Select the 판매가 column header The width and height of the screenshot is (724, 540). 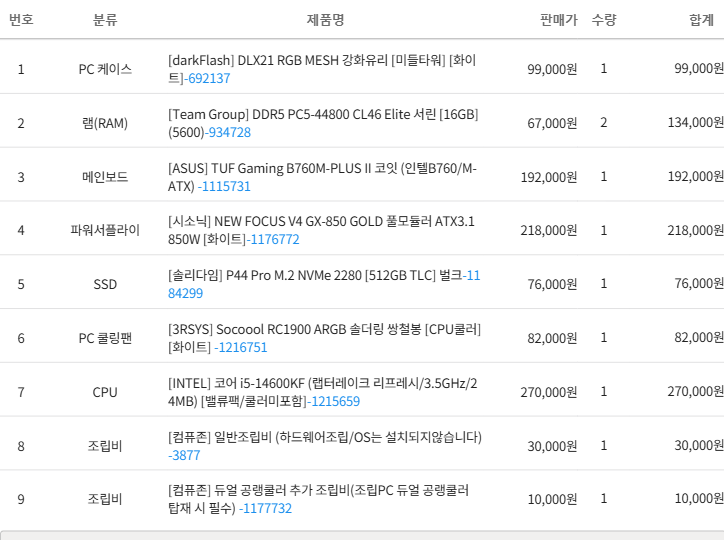pyautogui.click(x=558, y=19)
